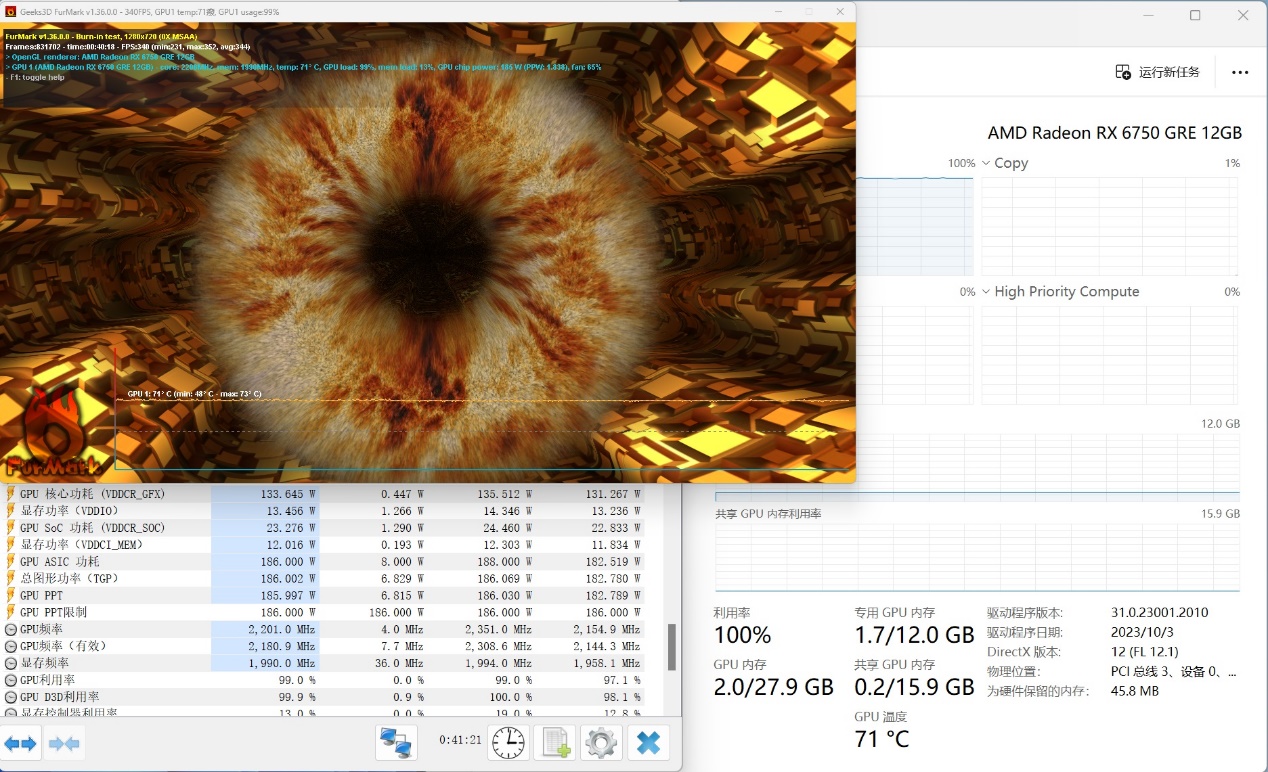
Task: Click the 100% 利用率 value in Task Manager
Action: pos(742,635)
